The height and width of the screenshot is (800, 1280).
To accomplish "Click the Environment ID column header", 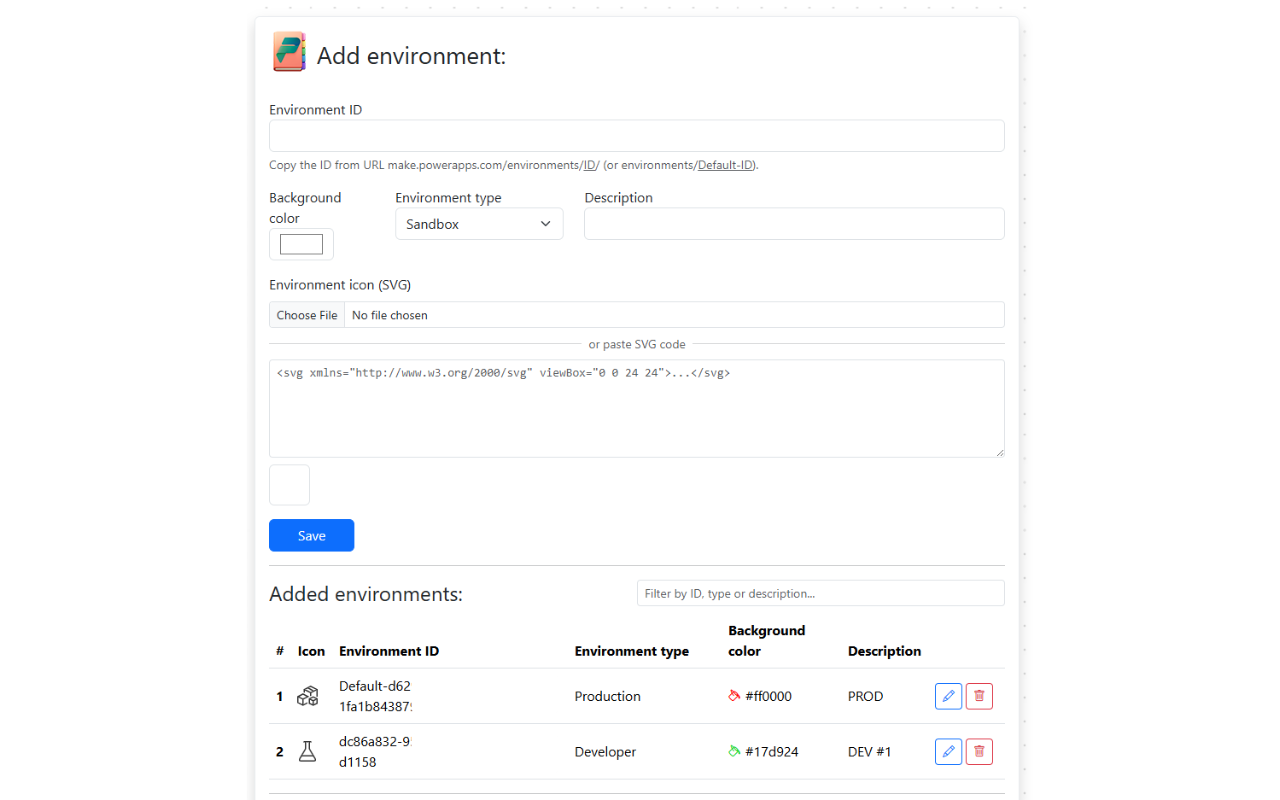I will pyautogui.click(x=389, y=651).
